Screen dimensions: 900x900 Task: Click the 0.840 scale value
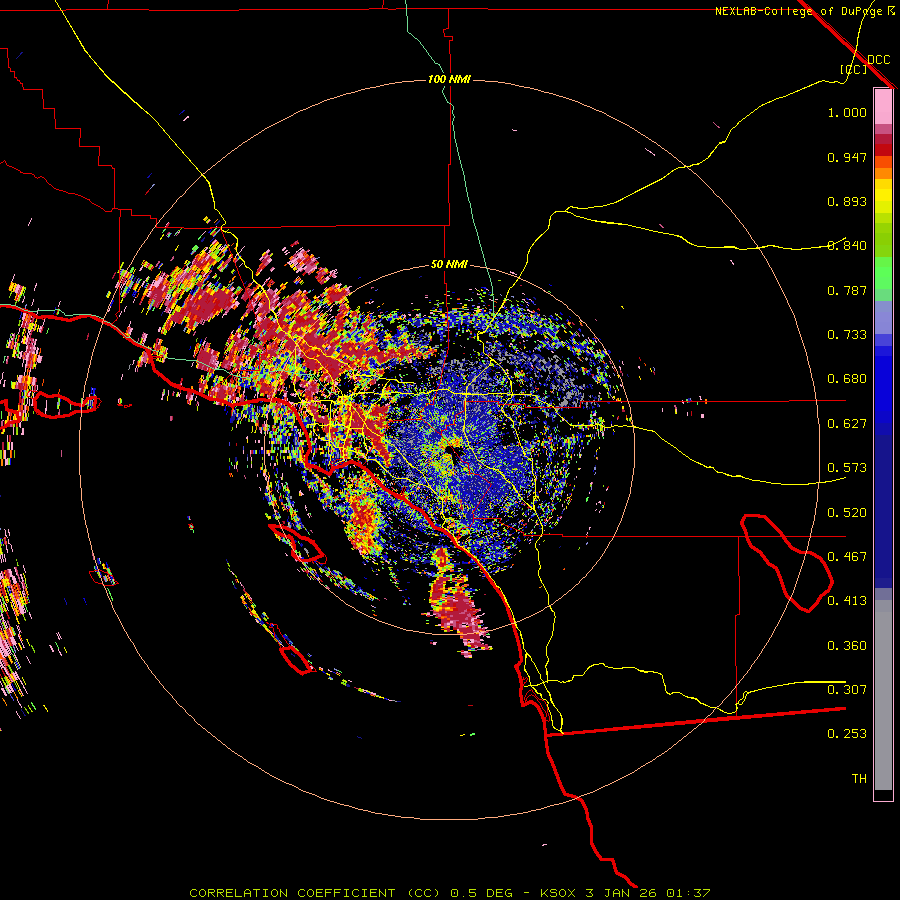pyautogui.click(x=847, y=246)
